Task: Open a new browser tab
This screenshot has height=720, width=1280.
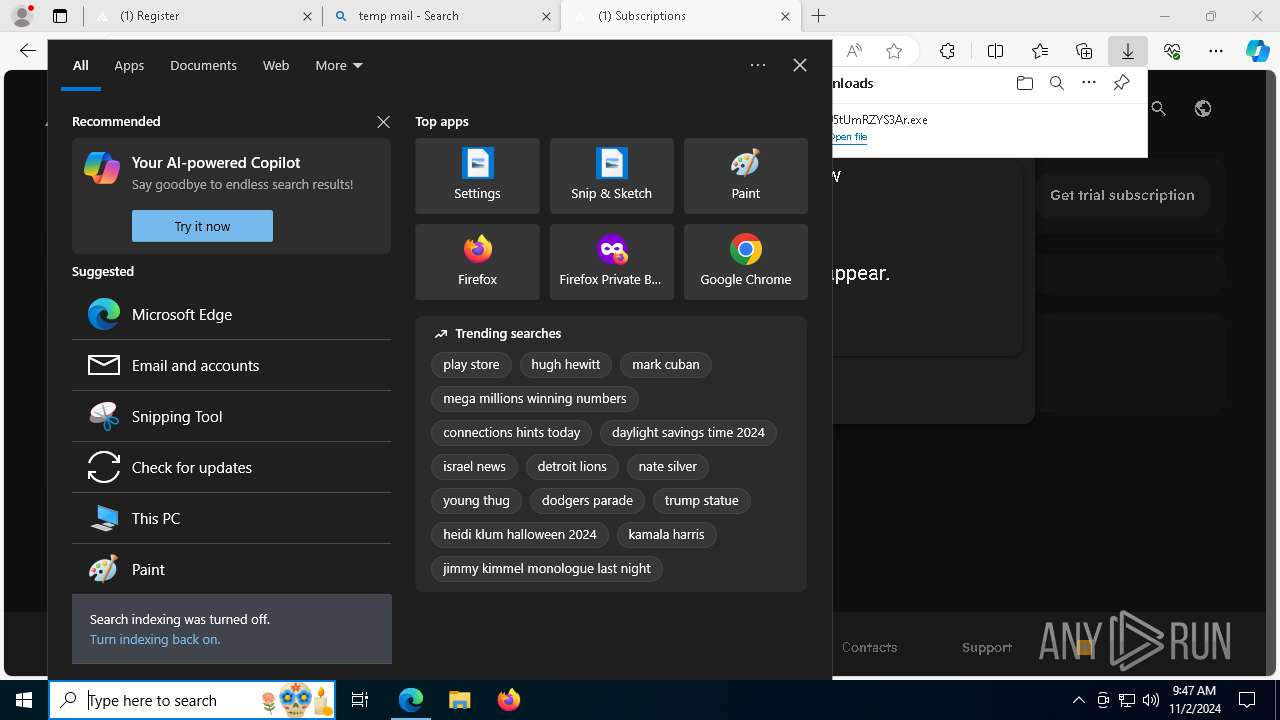Action: coord(818,16)
